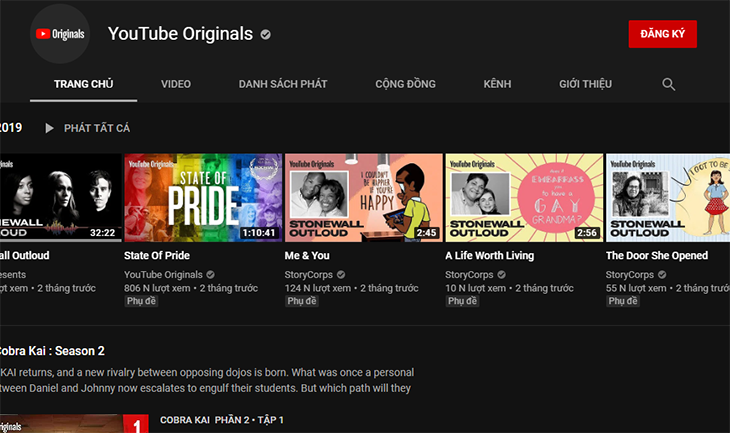
Task: Click Phụ đề badge under A Life Worth Living
Action: click(462, 301)
